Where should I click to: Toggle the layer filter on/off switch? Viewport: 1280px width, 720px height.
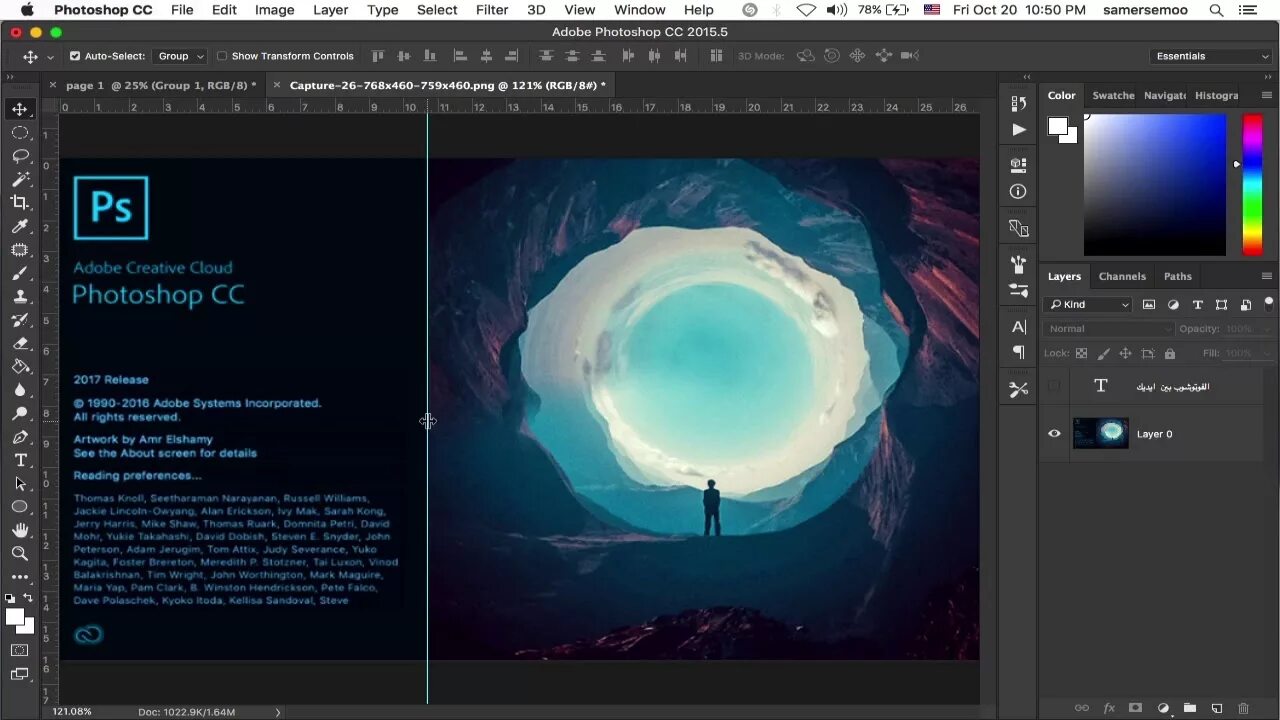[1269, 303]
